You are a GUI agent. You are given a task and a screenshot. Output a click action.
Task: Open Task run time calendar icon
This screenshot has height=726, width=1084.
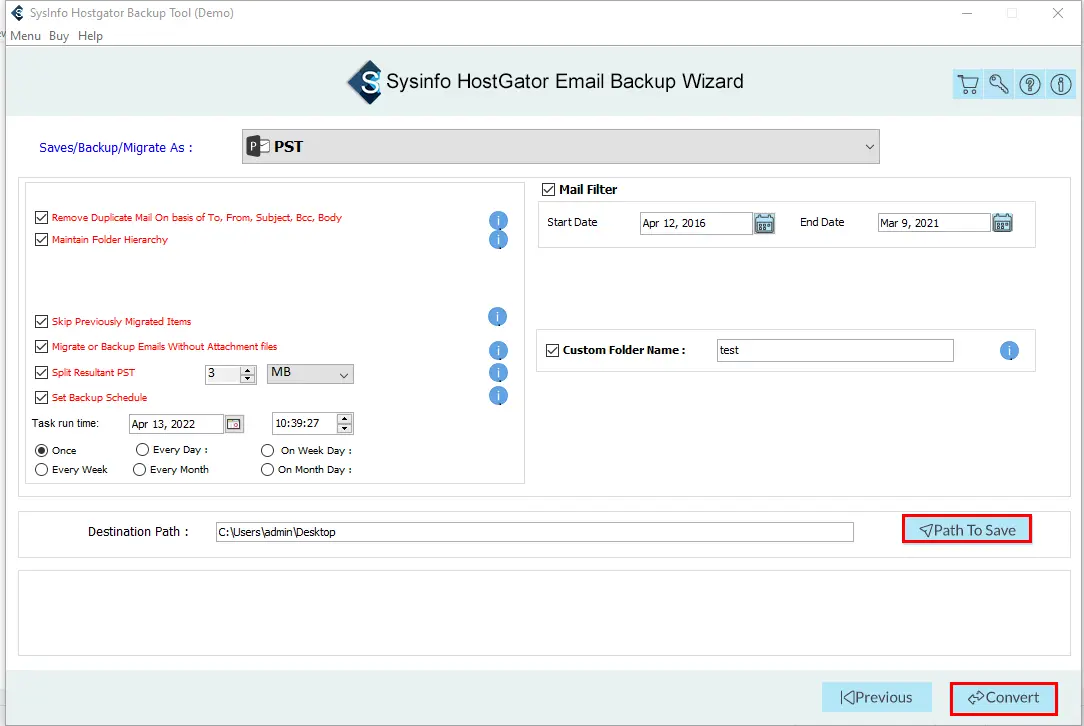pyautogui.click(x=233, y=424)
